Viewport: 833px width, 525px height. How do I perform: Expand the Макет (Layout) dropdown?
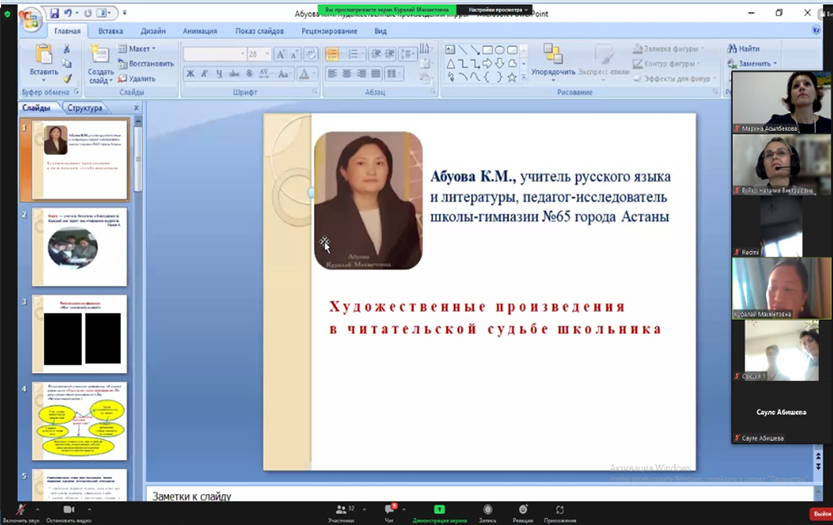point(140,48)
